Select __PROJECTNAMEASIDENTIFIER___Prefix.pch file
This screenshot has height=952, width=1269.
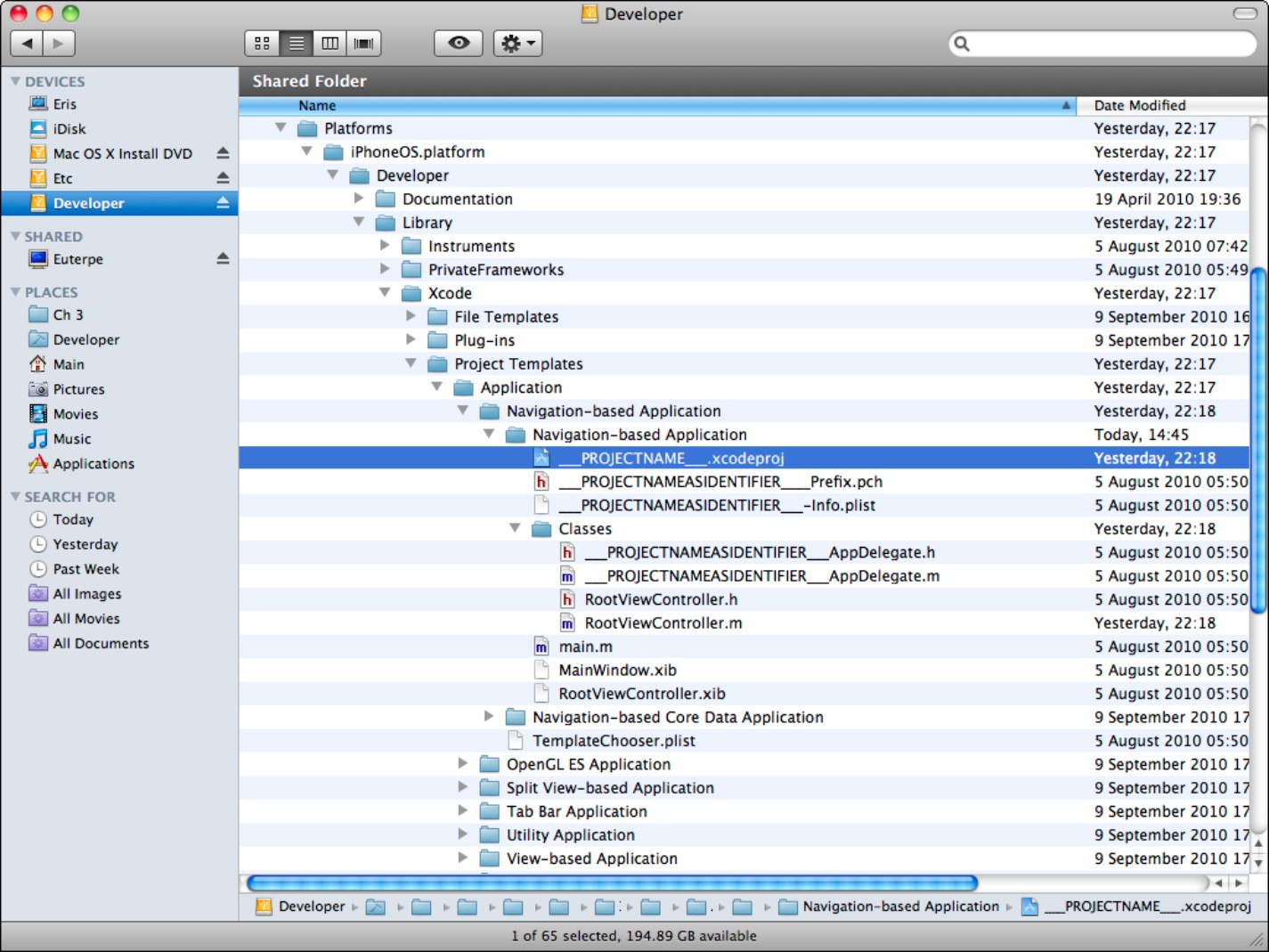(744, 482)
